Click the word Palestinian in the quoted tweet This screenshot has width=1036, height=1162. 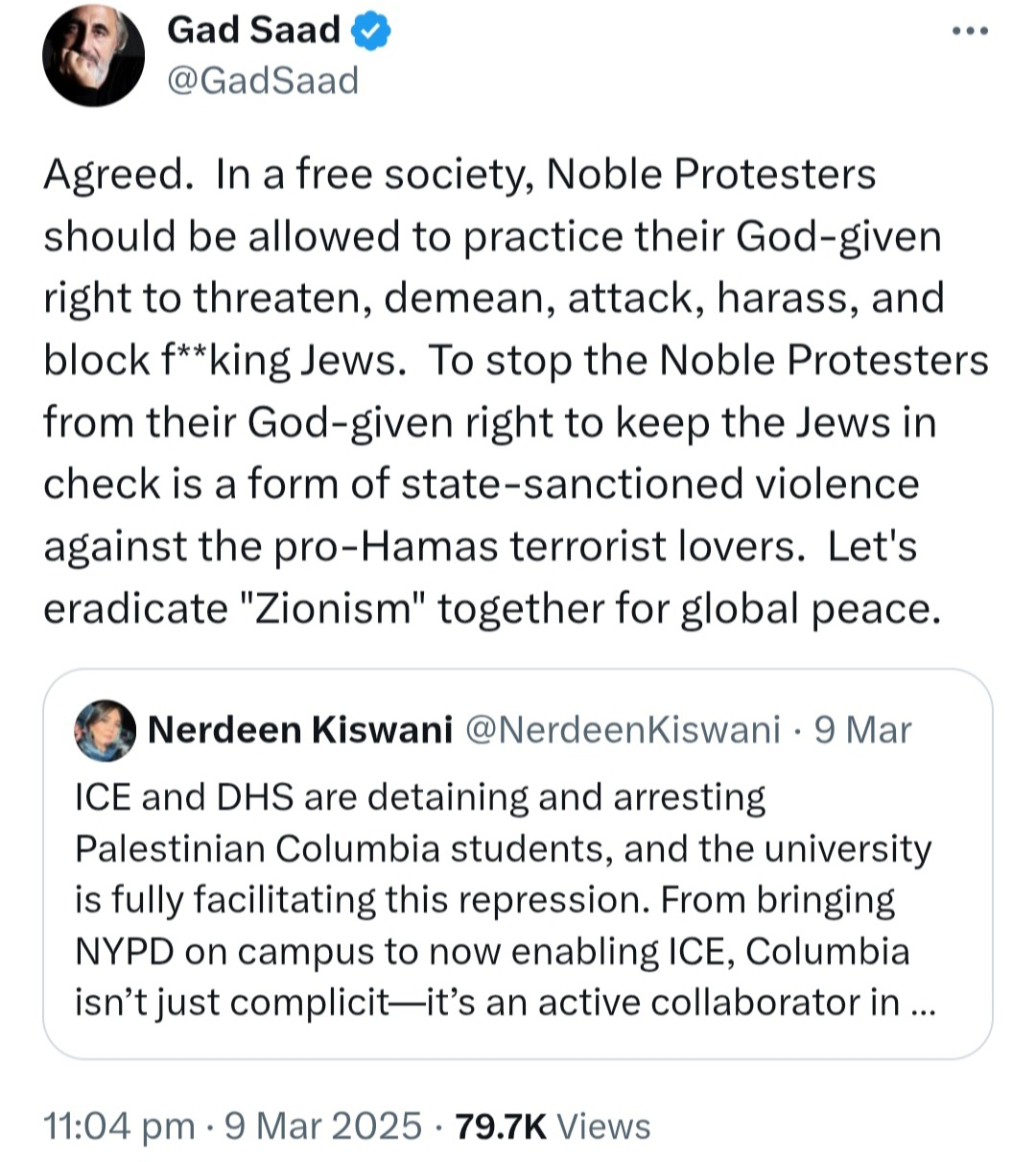click(169, 849)
